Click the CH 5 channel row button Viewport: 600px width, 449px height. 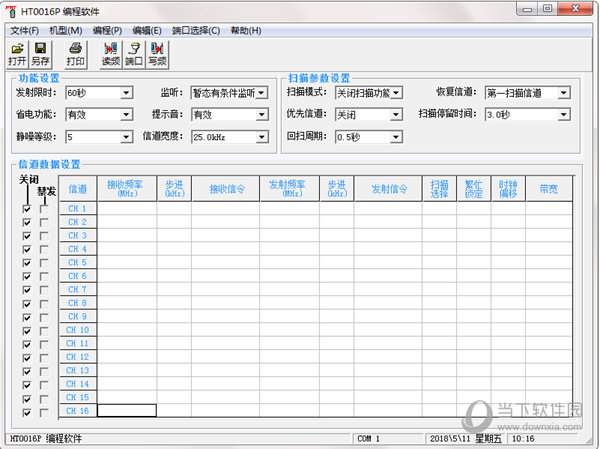pos(77,262)
